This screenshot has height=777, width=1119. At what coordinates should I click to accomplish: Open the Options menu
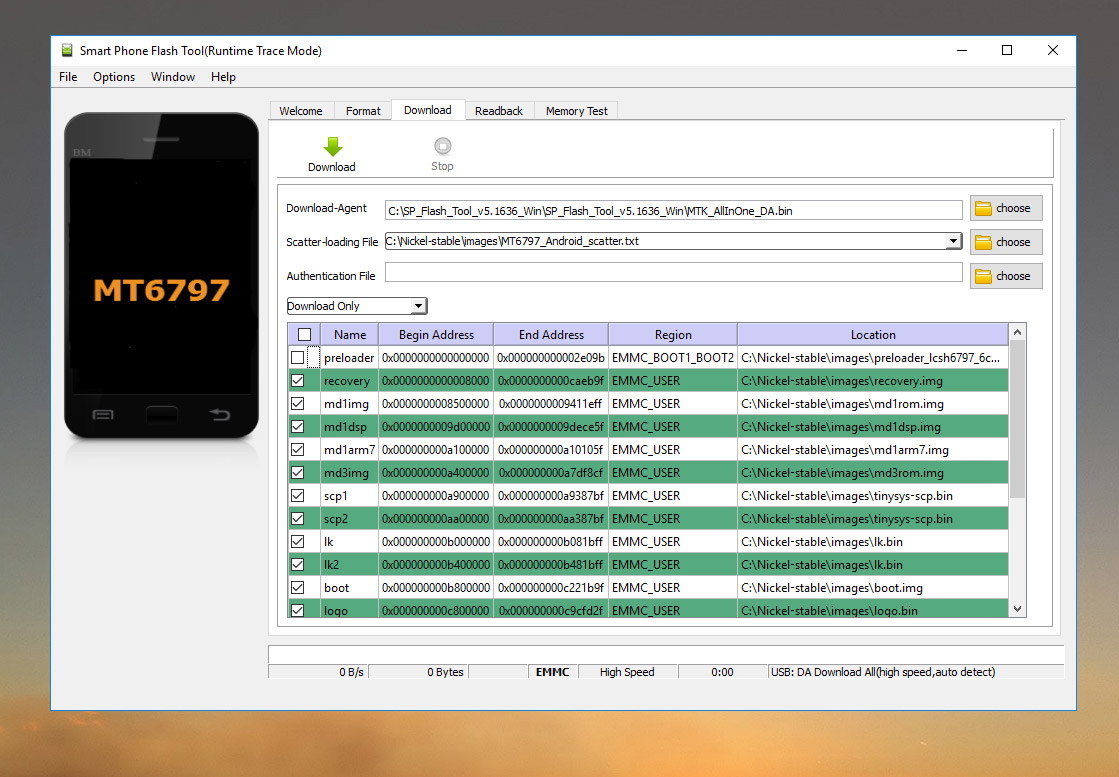(114, 77)
